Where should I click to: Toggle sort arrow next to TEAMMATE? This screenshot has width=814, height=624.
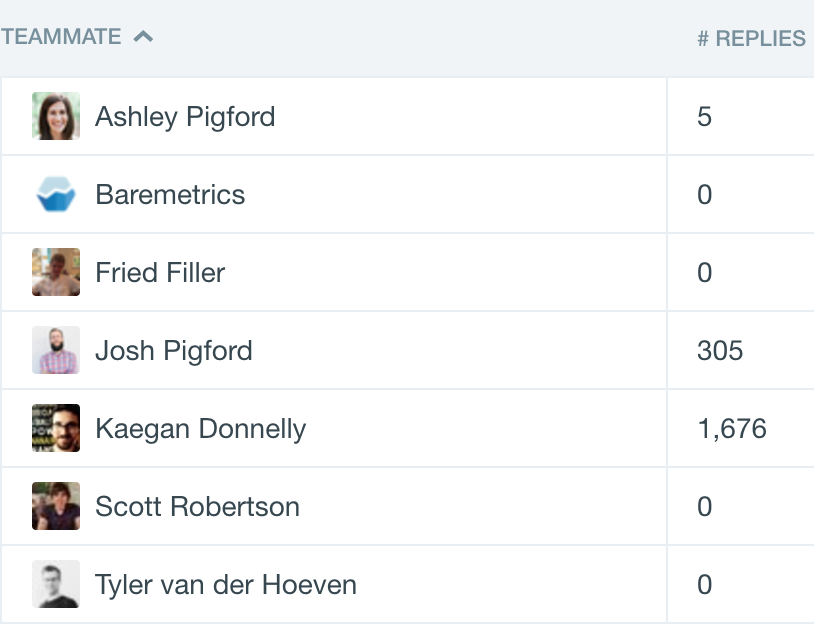[143, 36]
